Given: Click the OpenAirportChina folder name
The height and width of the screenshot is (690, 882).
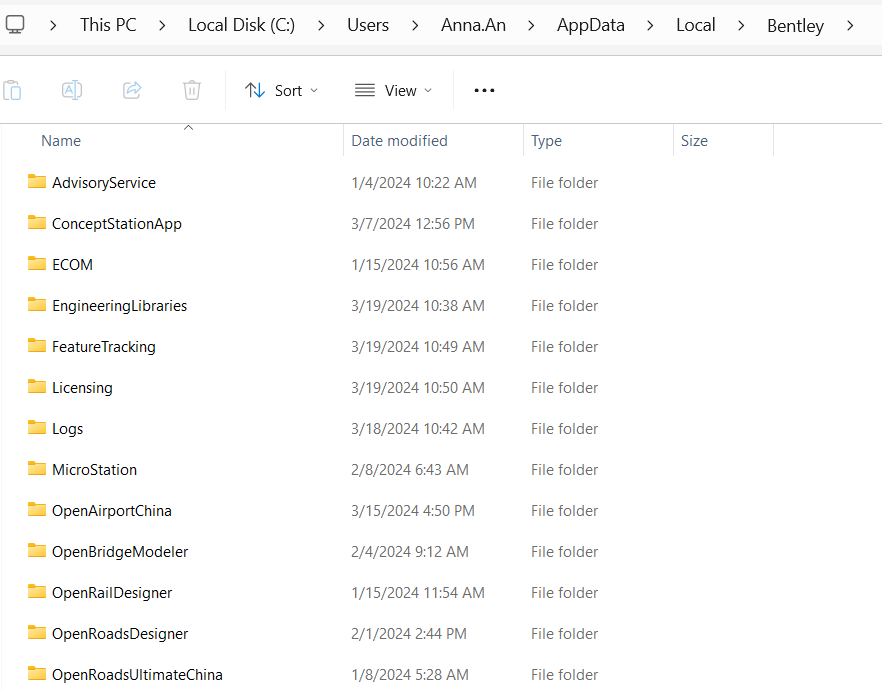Looking at the screenshot, I should [111, 511].
